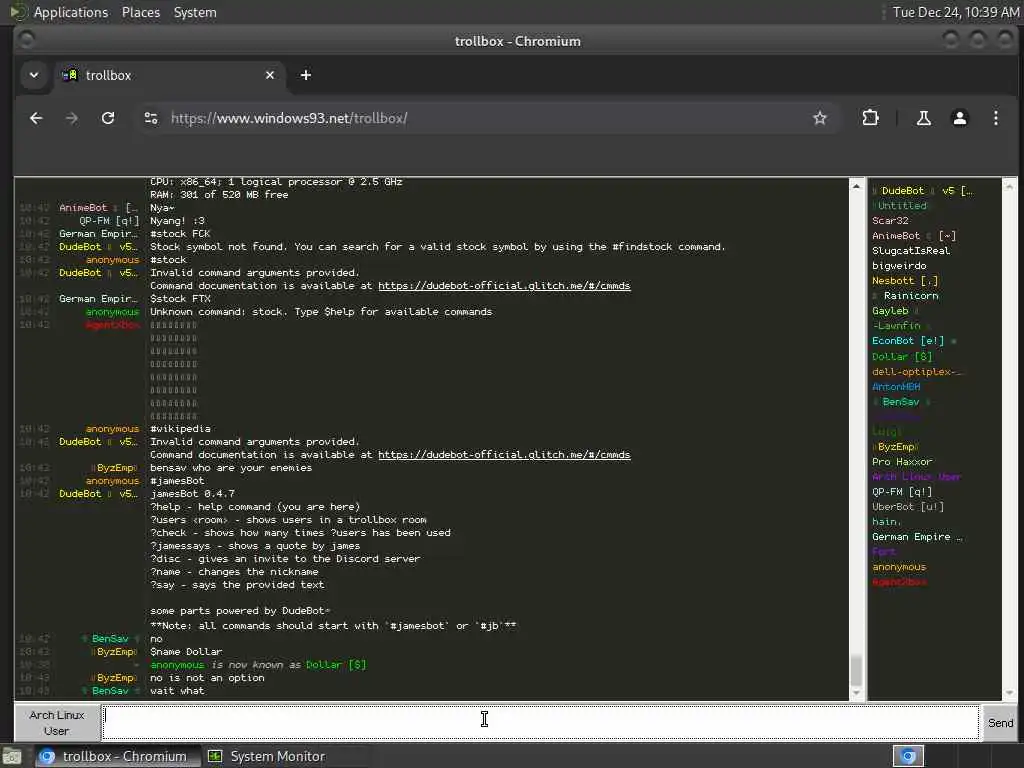The width and height of the screenshot is (1024, 768).
Task: Click the Arch Linux User nickname button
Action: click(x=57, y=723)
